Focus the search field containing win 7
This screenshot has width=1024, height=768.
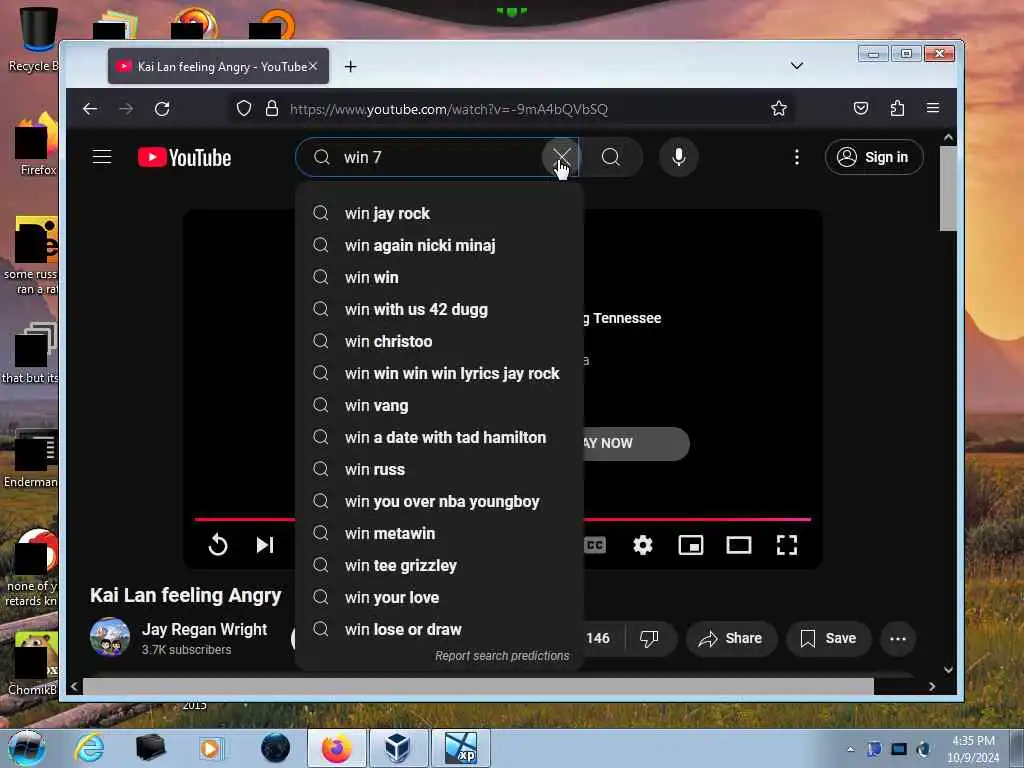click(x=436, y=157)
